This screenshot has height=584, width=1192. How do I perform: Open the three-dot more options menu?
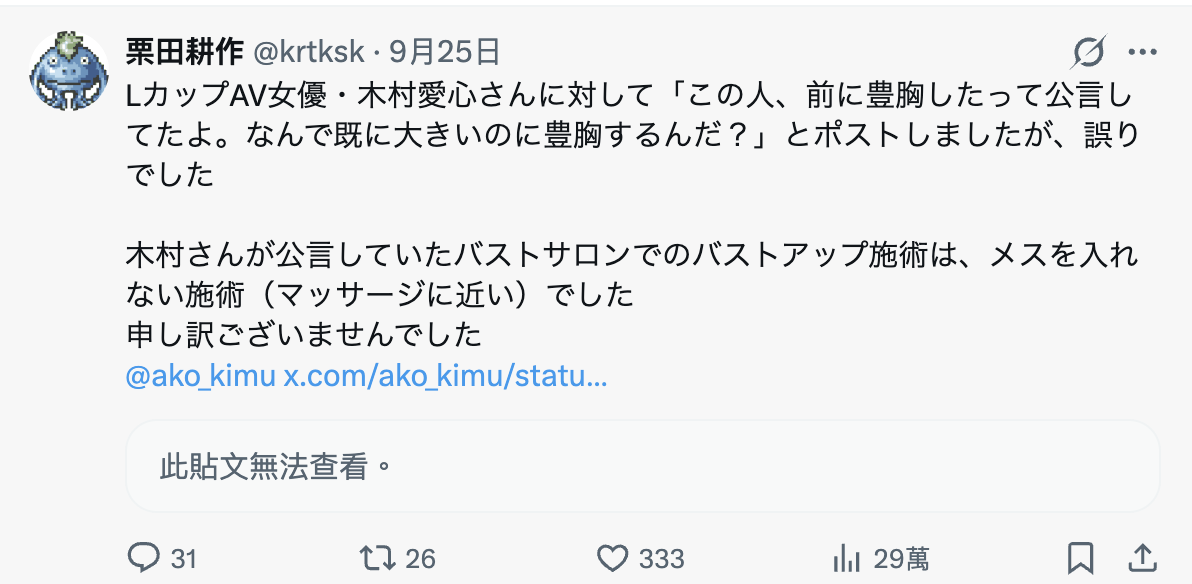(x=1143, y=52)
